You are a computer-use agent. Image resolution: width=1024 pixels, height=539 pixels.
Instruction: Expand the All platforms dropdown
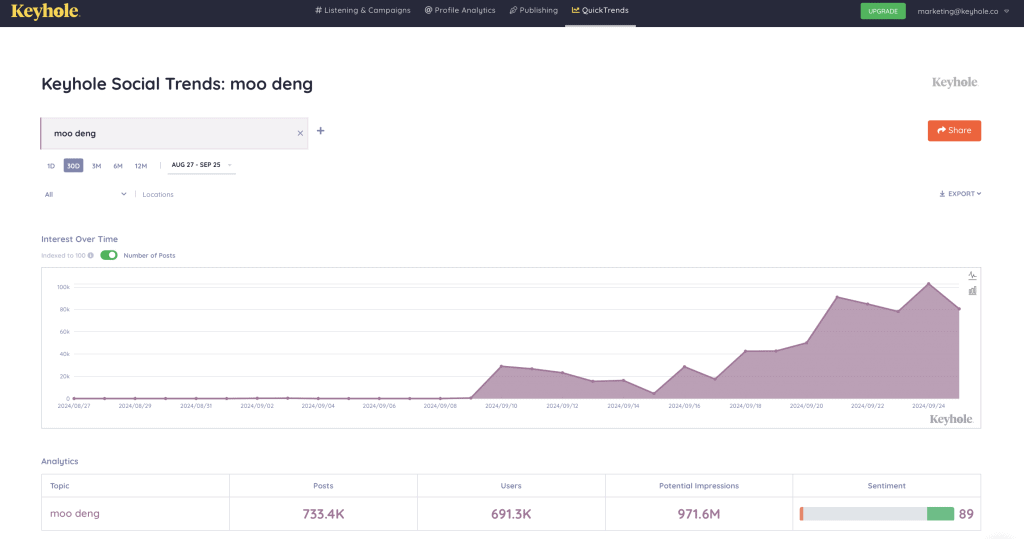(x=85, y=194)
